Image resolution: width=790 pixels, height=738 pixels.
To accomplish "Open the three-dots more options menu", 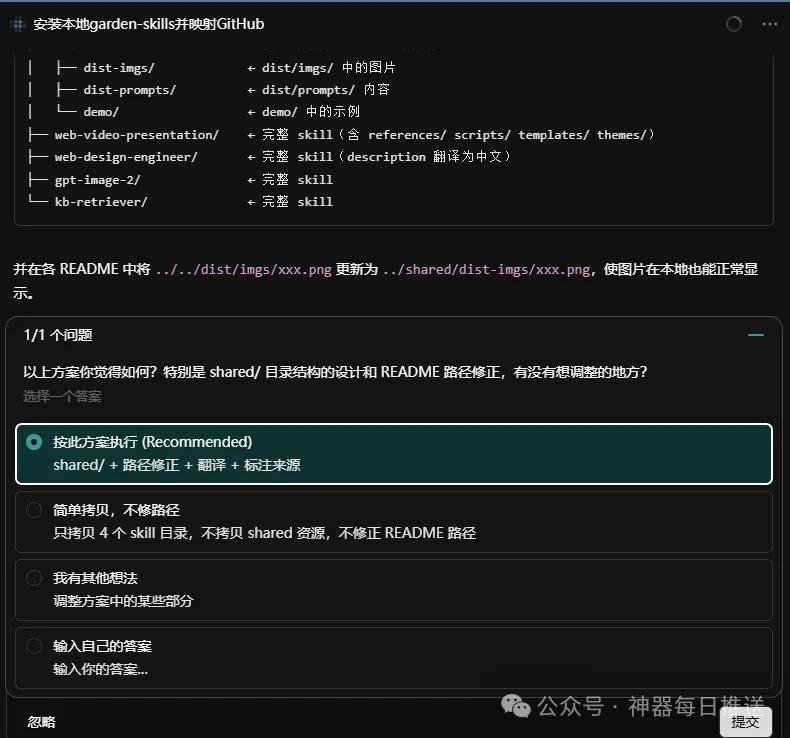I will pyautogui.click(x=769, y=24).
